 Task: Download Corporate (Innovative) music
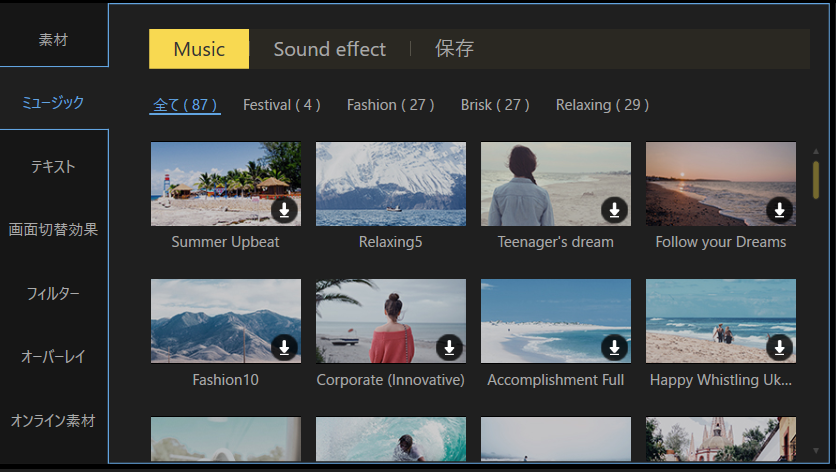[x=449, y=348]
